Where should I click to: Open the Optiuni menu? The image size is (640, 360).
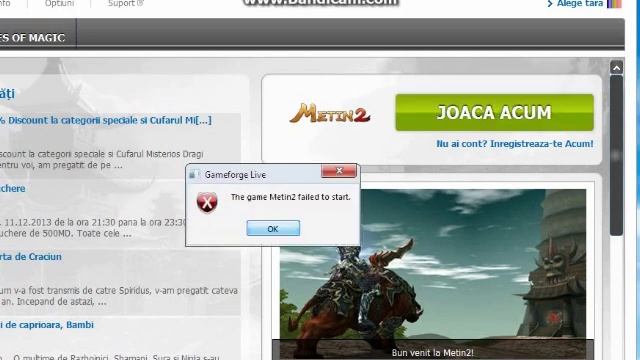coord(60,3)
